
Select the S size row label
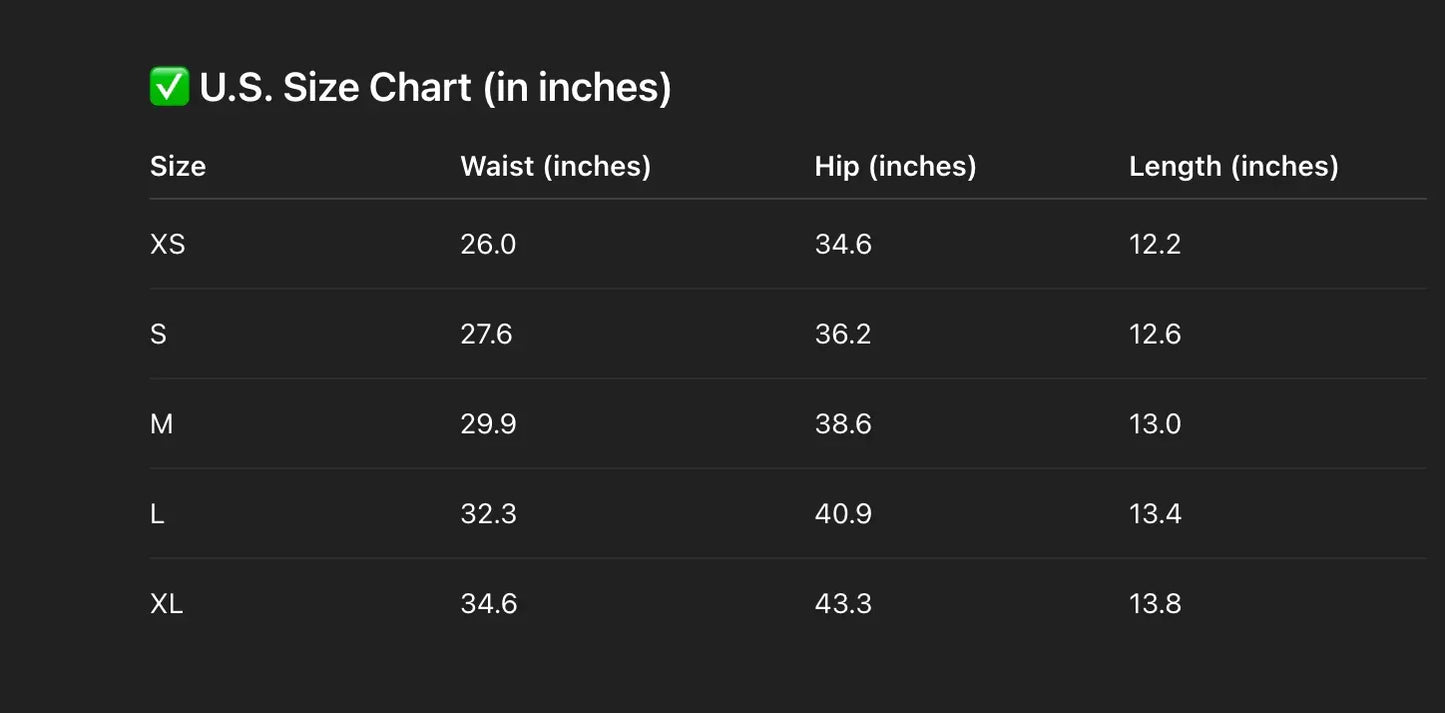(x=158, y=334)
